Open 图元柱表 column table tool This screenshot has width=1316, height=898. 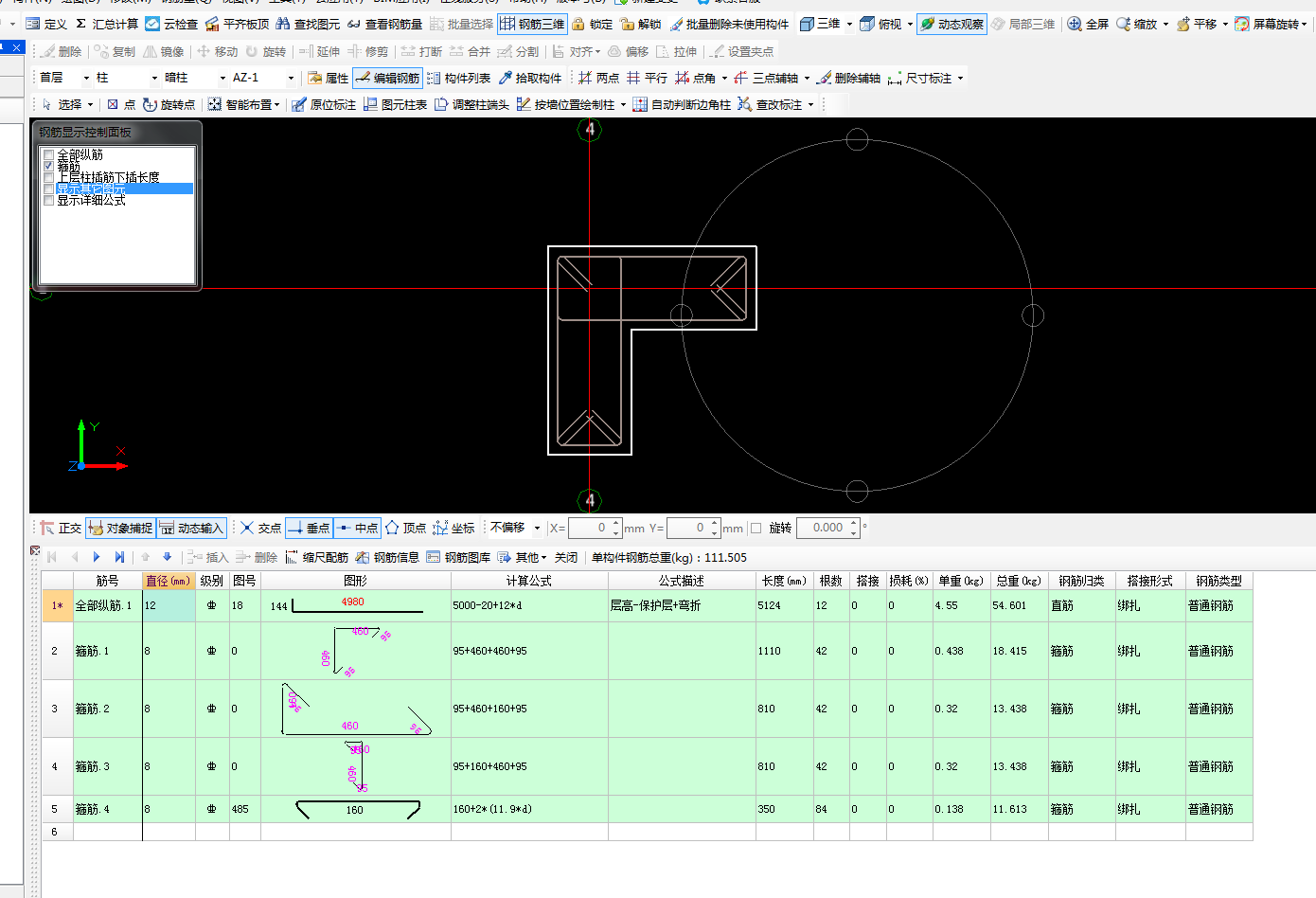(x=395, y=104)
